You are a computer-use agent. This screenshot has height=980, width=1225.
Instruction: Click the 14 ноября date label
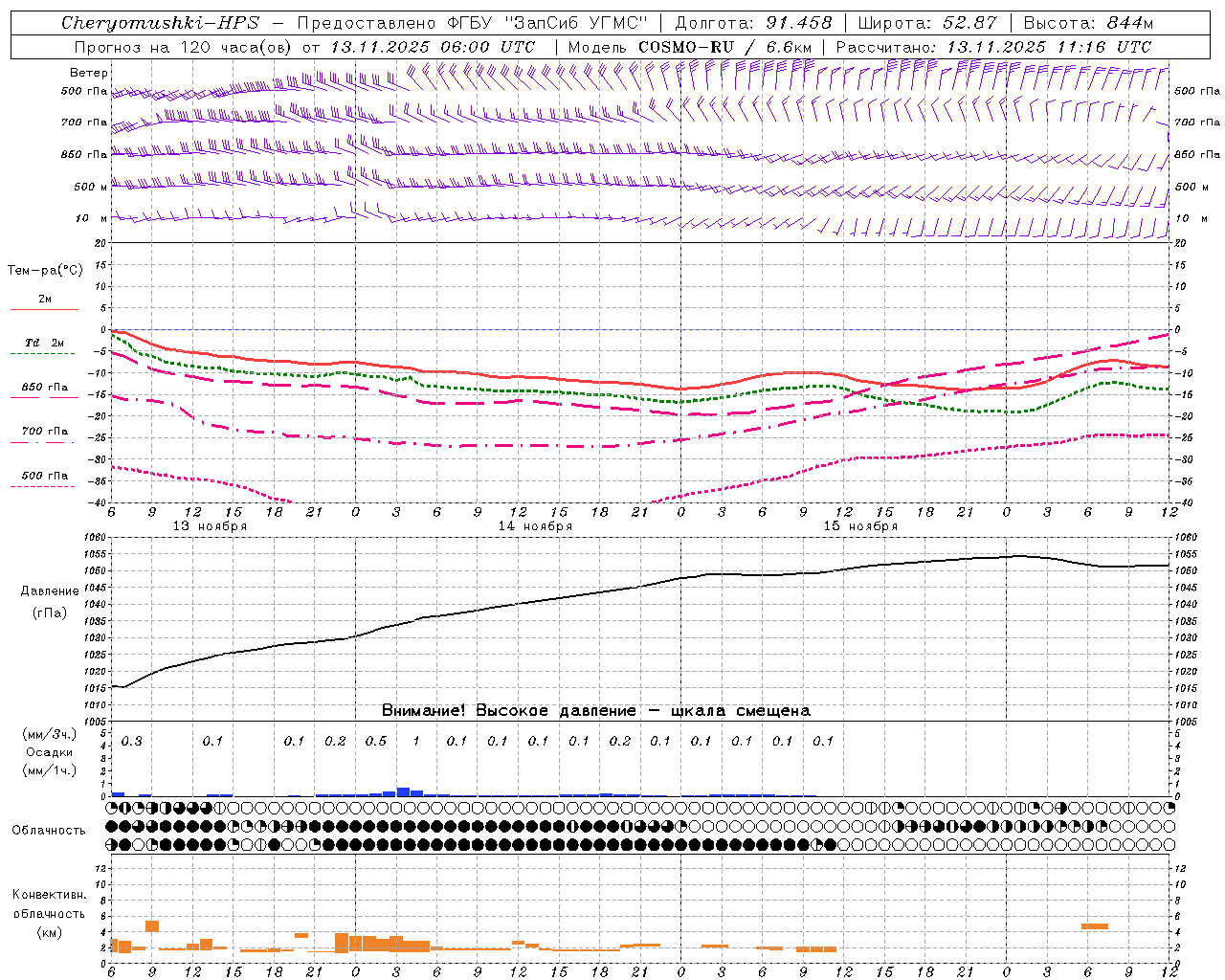pyautogui.click(x=535, y=526)
